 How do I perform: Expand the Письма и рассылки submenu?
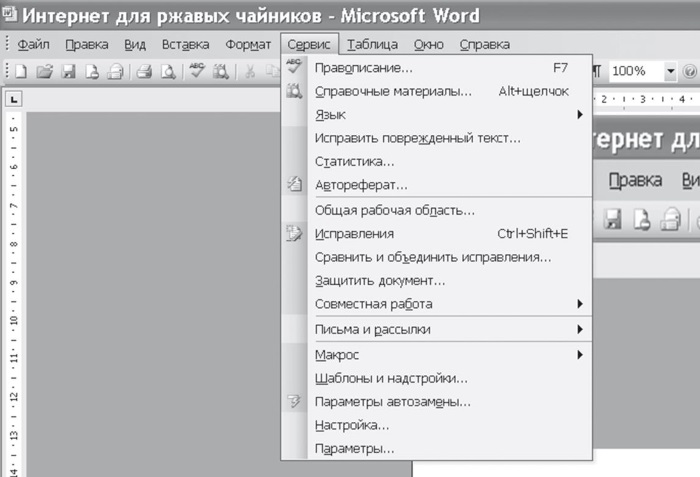[x=437, y=329]
